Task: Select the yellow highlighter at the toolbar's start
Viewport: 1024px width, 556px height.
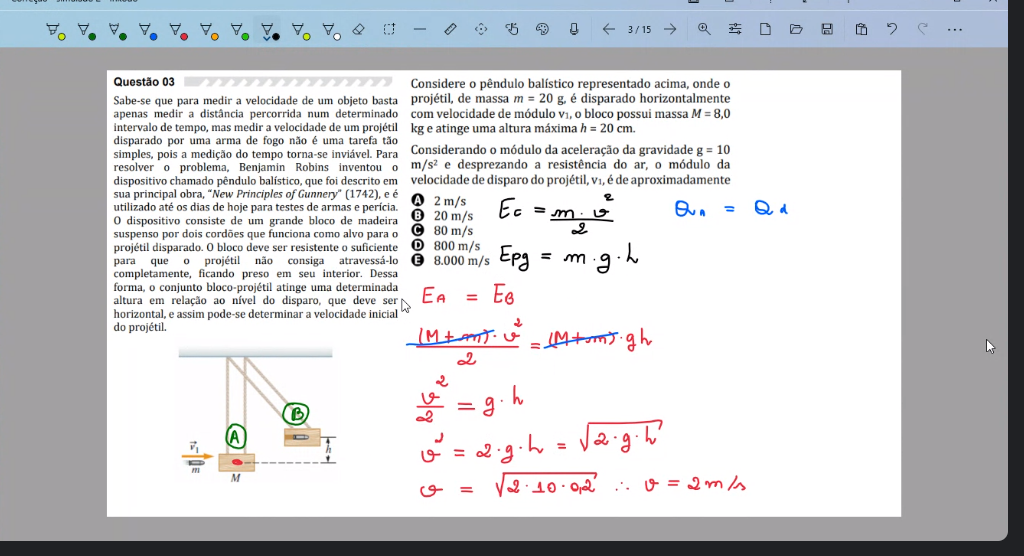Action: click(x=56, y=30)
